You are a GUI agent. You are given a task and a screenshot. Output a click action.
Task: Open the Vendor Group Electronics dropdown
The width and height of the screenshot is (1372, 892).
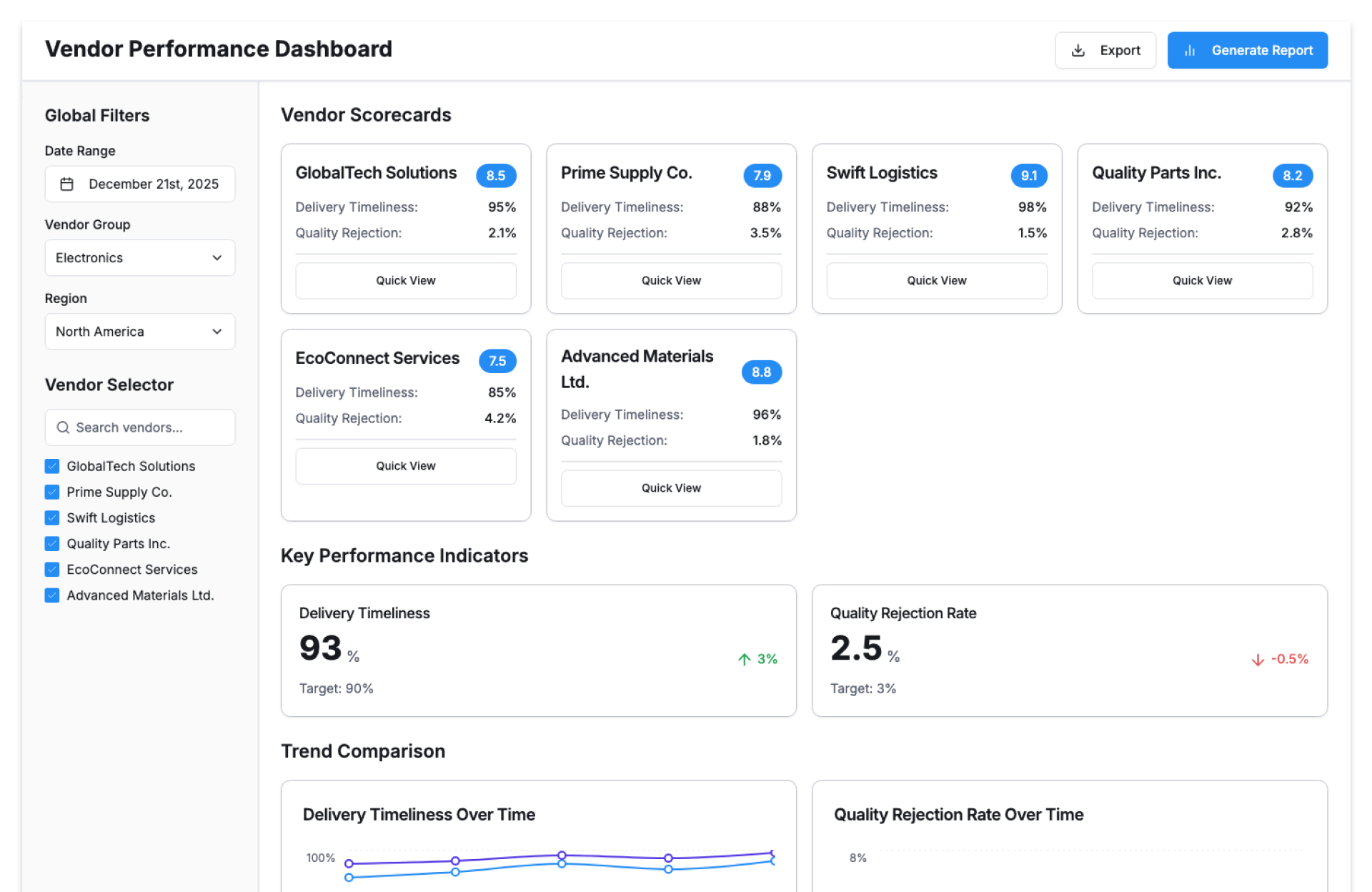pos(139,258)
